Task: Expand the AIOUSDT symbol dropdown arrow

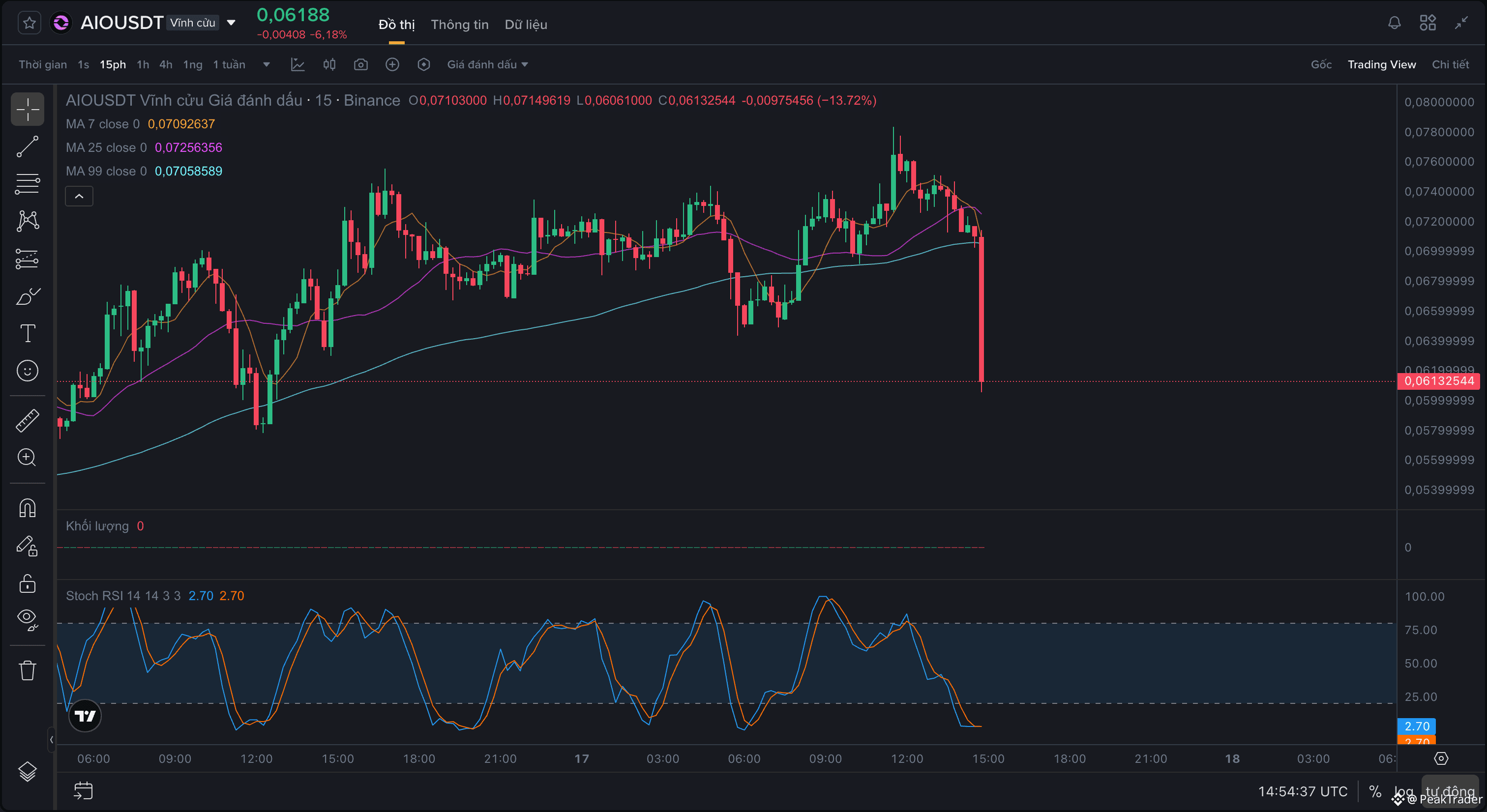Action: click(231, 23)
